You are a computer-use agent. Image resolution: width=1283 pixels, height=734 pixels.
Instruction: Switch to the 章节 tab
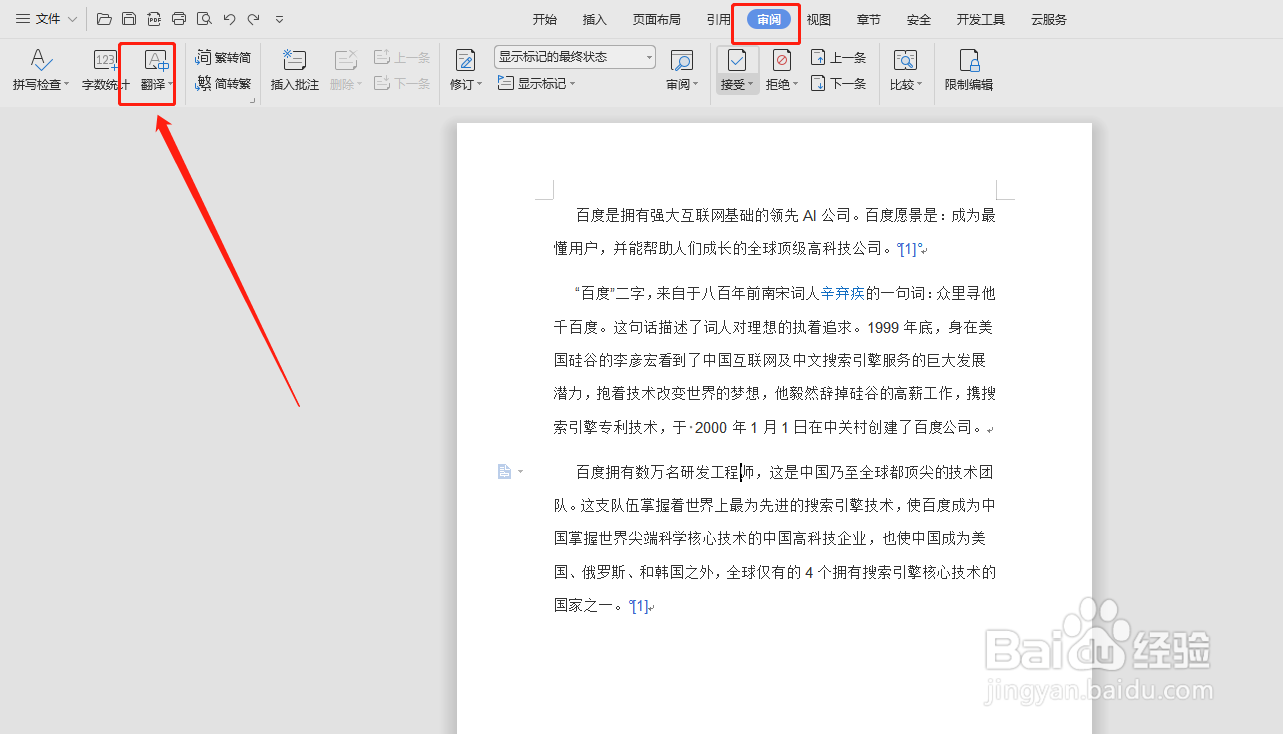coord(869,20)
